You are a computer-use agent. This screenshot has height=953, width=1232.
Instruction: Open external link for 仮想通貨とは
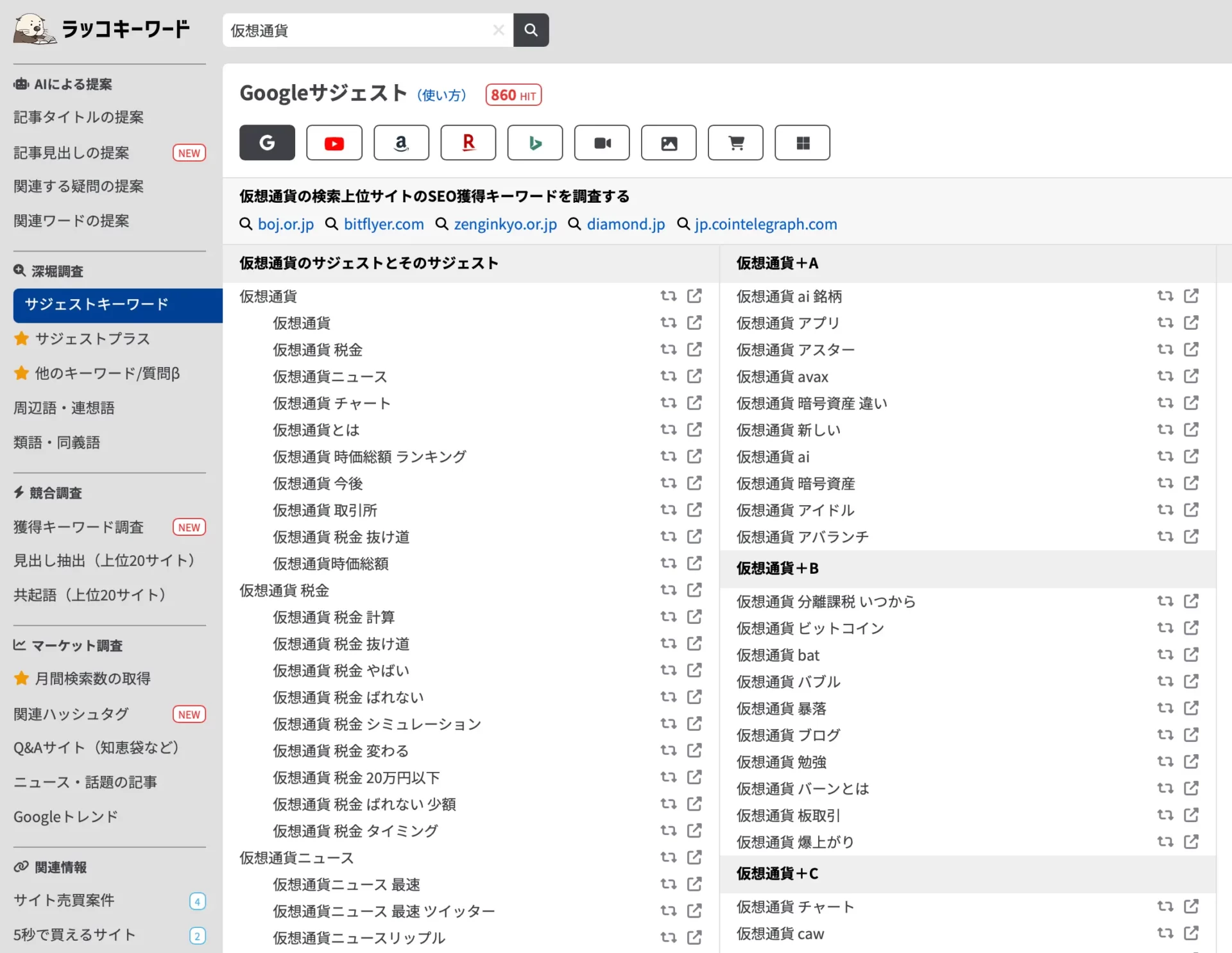(694, 429)
